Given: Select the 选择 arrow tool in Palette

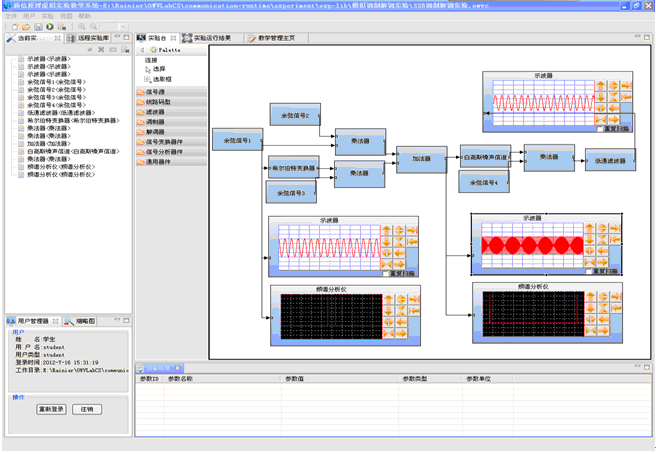Looking at the screenshot, I should (x=158, y=69).
